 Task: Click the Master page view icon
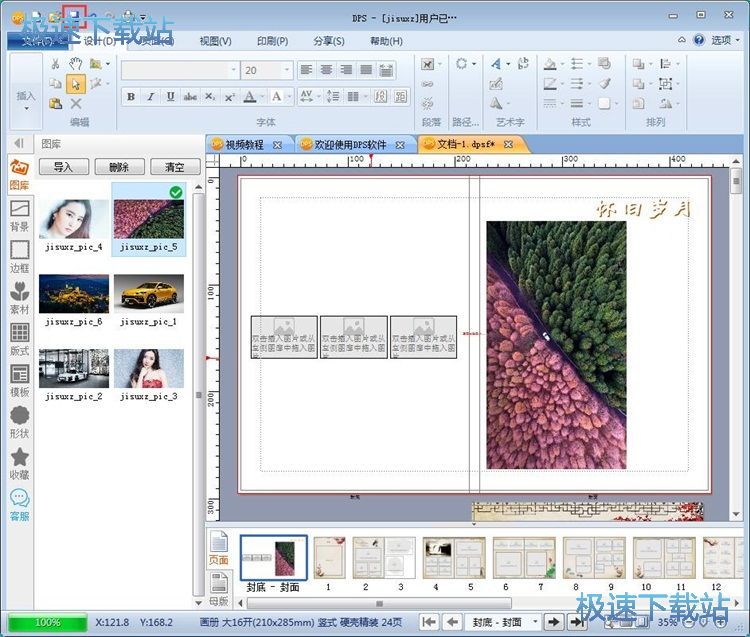pos(219,590)
